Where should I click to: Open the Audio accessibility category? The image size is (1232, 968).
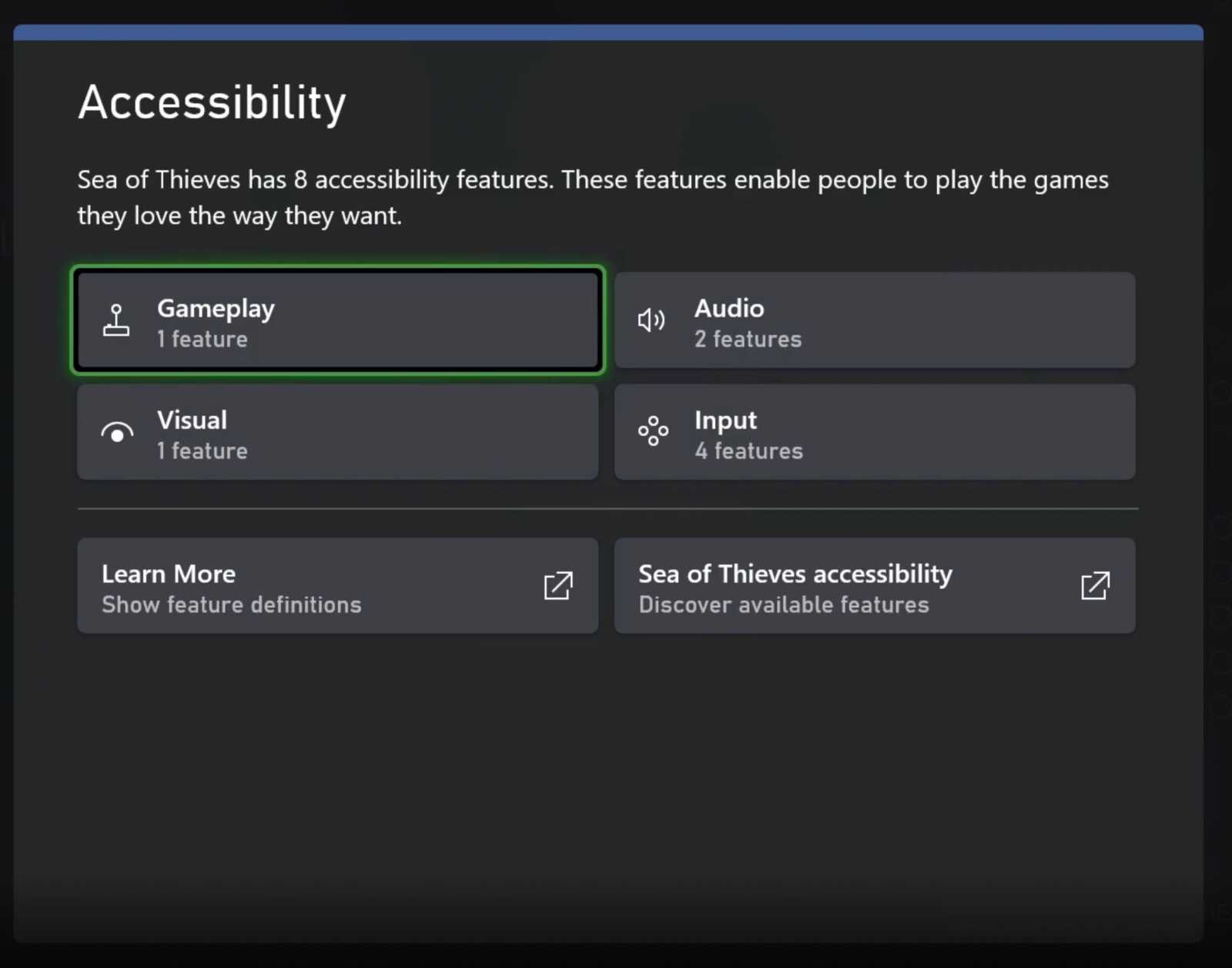(x=875, y=320)
